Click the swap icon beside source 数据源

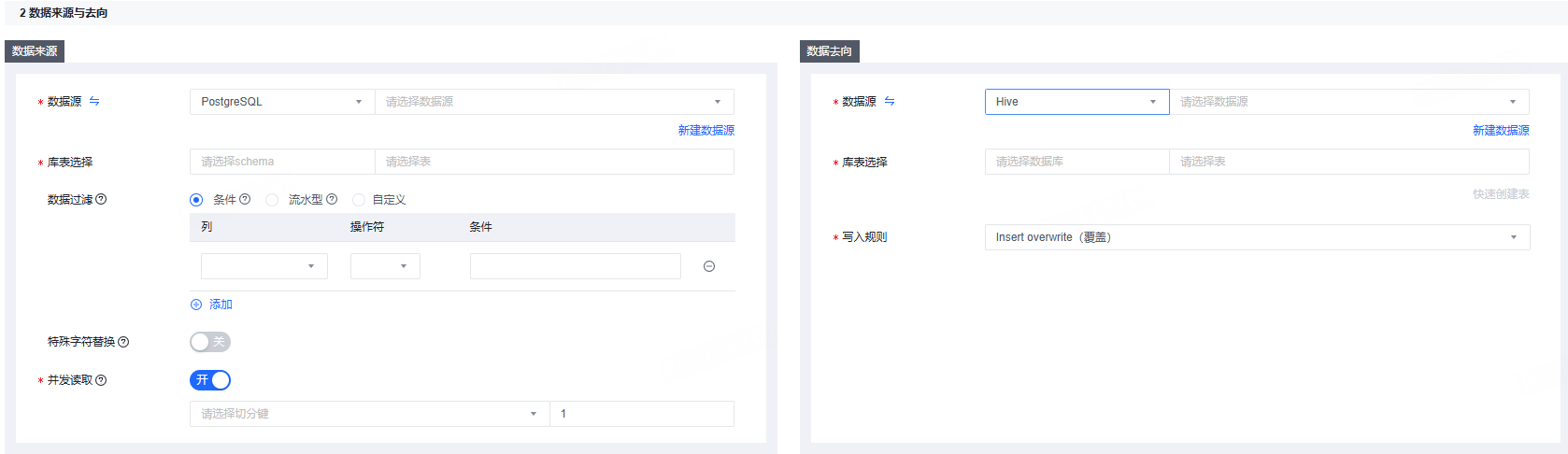click(94, 101)
